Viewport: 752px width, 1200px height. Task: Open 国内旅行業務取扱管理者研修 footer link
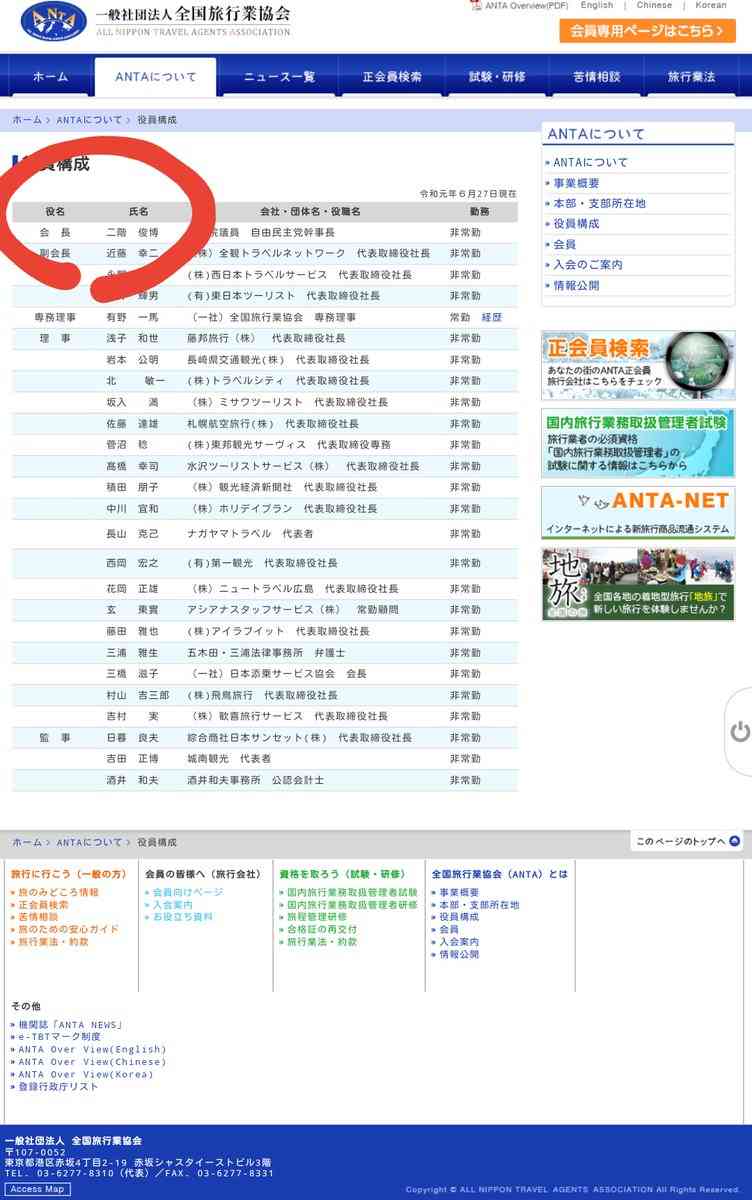pos(352,905)
